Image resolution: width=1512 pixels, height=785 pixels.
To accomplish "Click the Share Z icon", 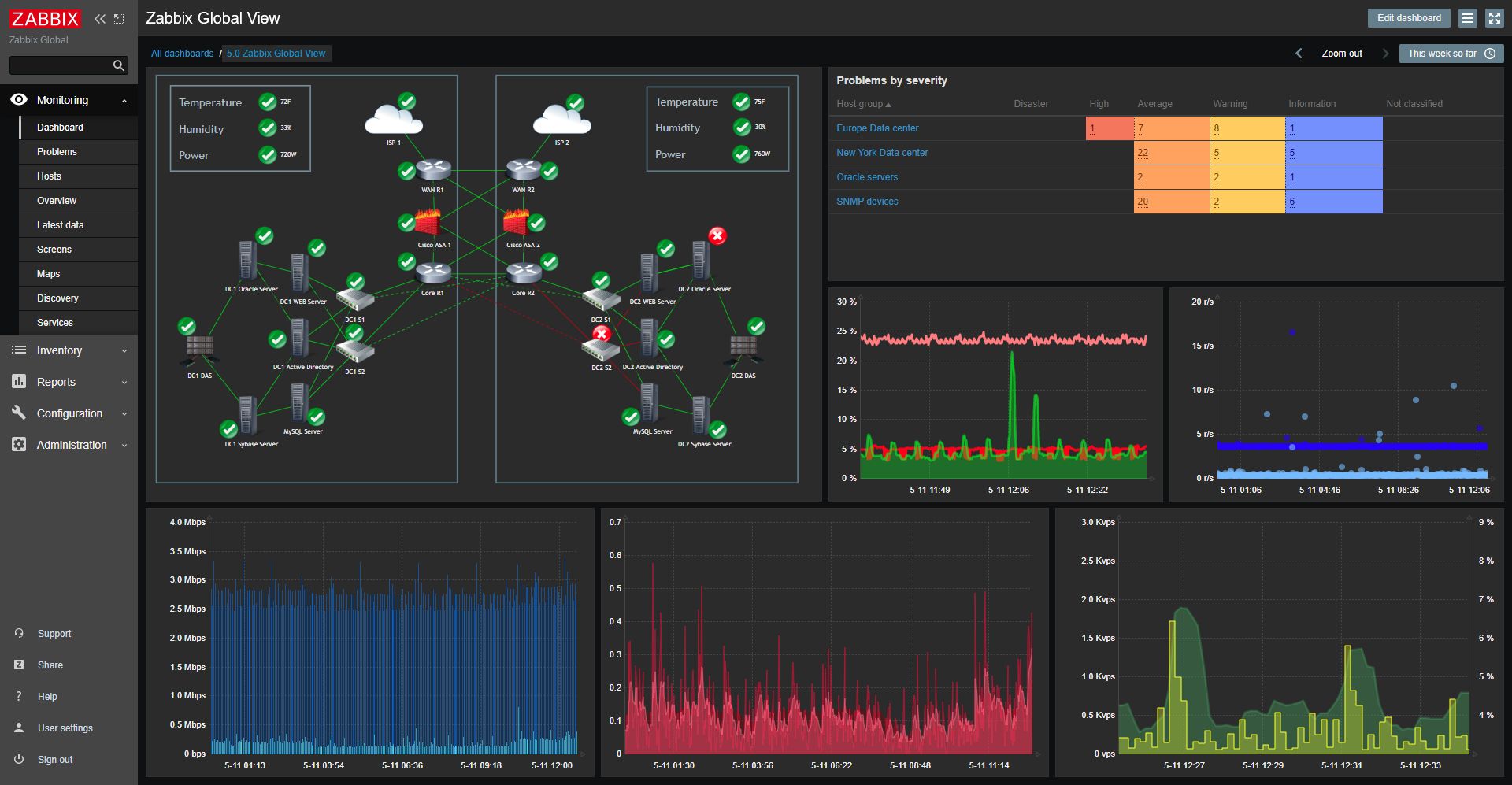I will coord(19,665).
